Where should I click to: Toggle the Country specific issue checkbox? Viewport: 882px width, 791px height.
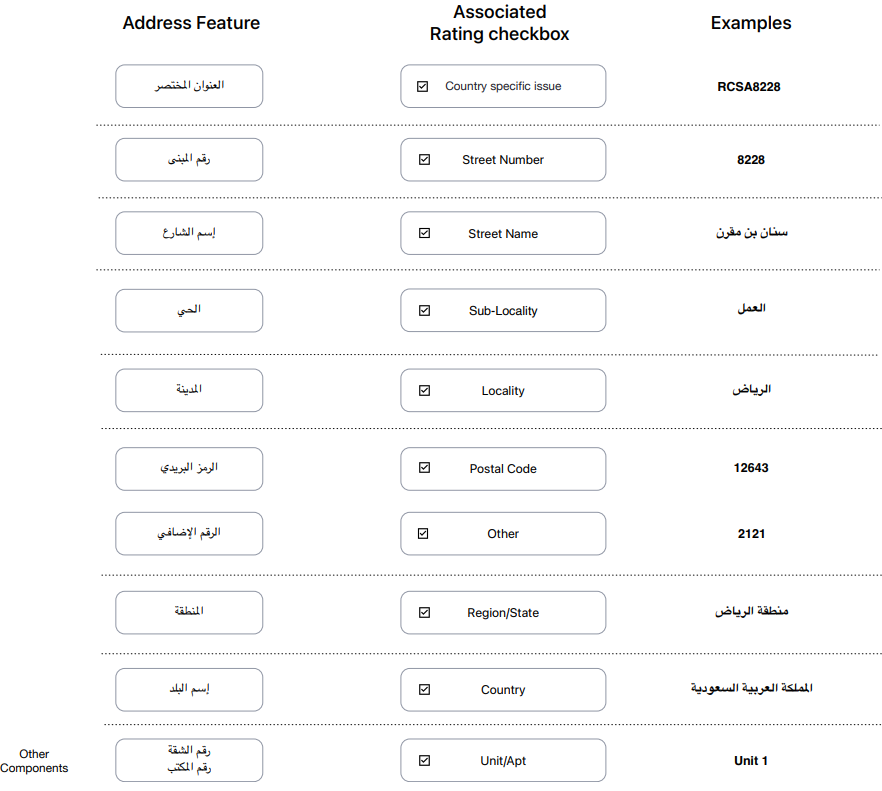(422, 86)
